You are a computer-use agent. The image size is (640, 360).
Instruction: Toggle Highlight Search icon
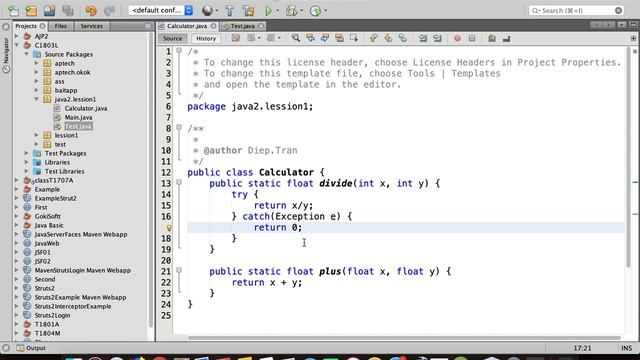tap(339, 38)
